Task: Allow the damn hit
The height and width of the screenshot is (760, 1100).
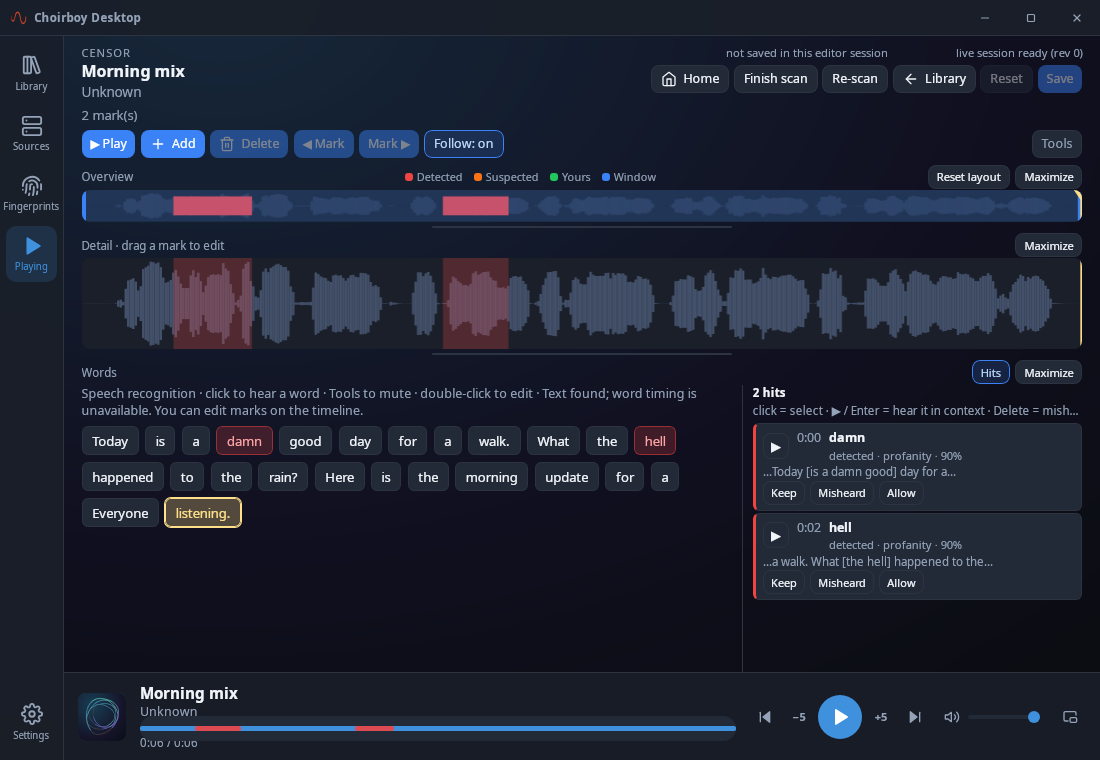Action: [901, 493]
